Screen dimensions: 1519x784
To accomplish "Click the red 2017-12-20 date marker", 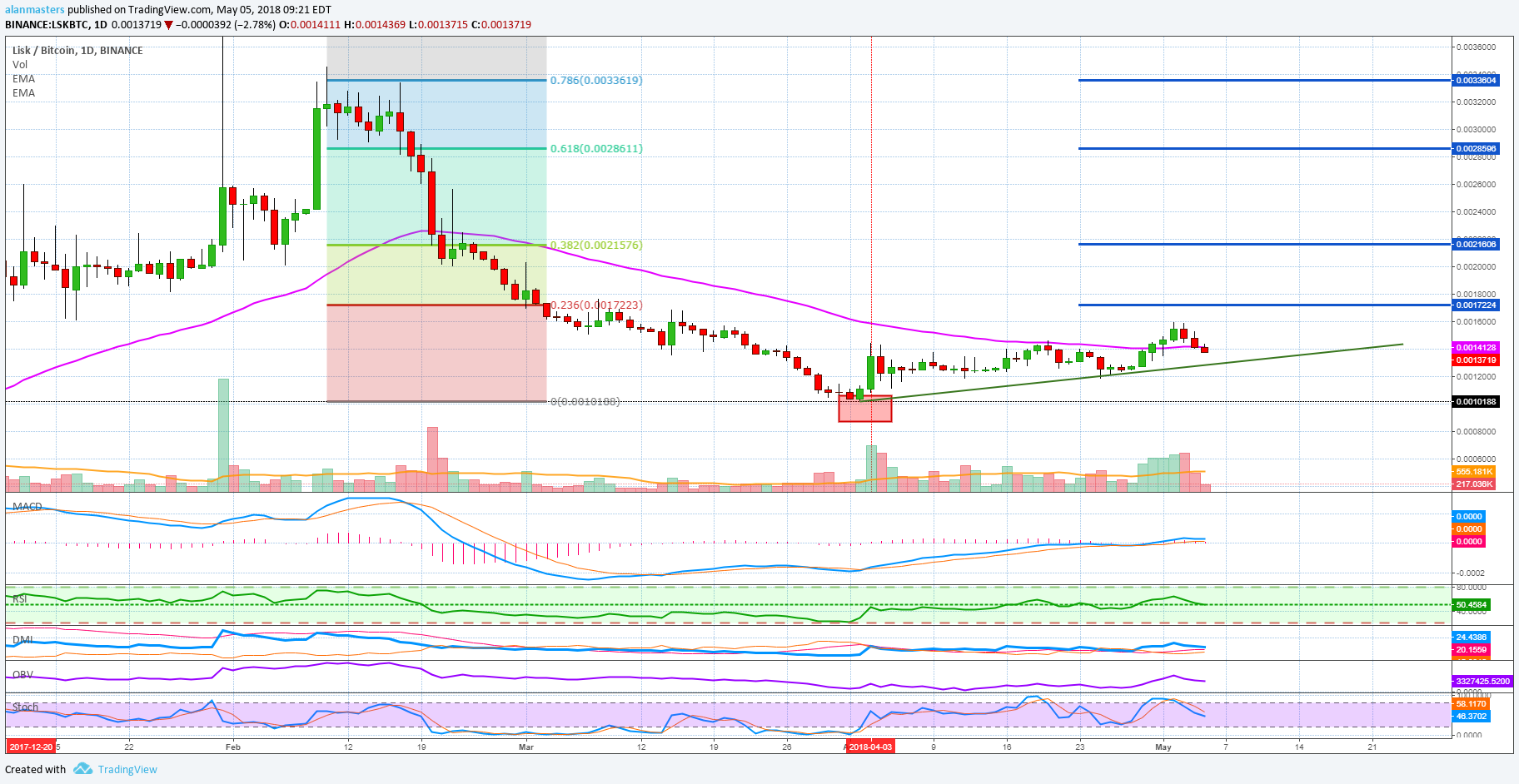I will [31, 747].
